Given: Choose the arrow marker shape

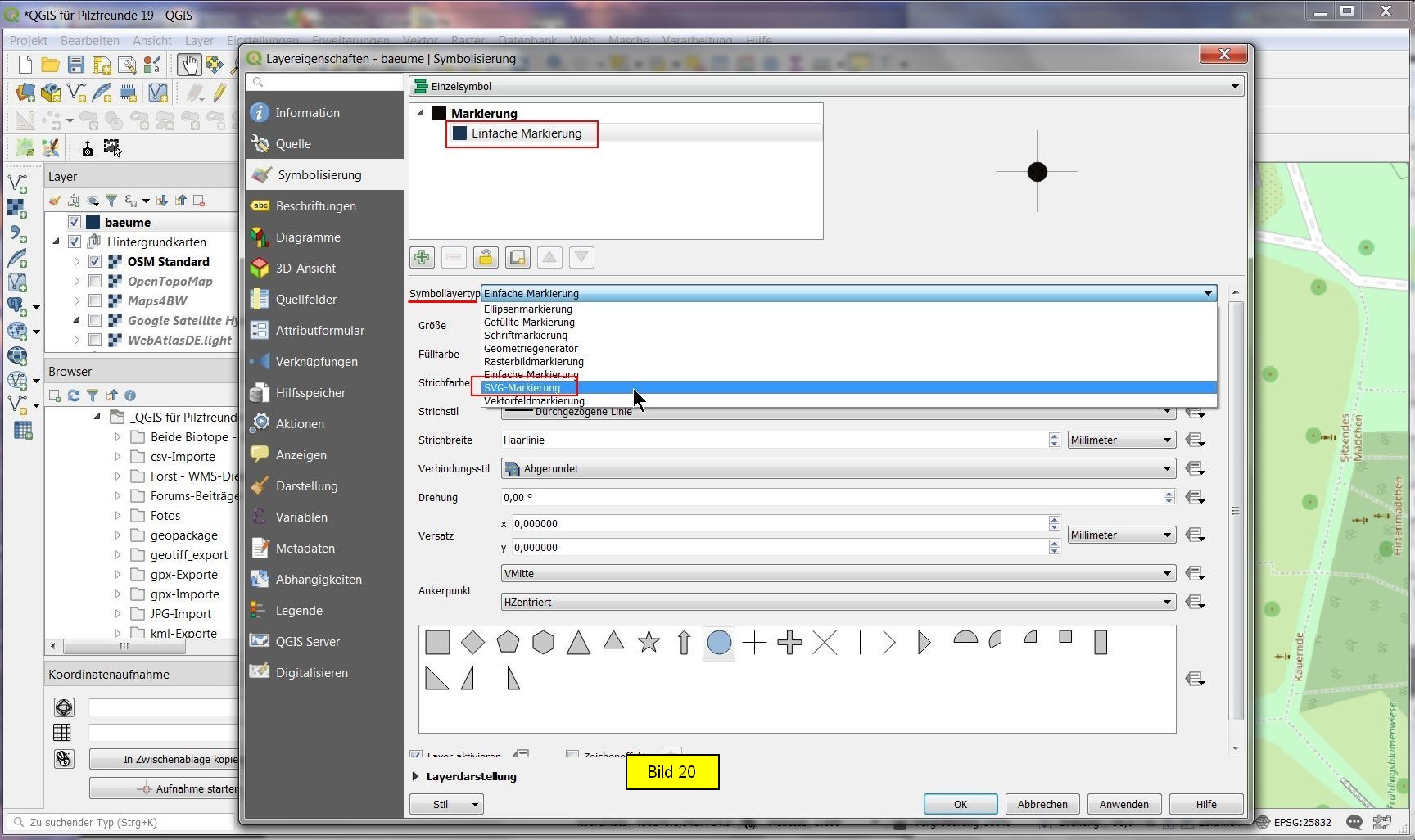Looking at the screenshot, I should pos(684,643).
